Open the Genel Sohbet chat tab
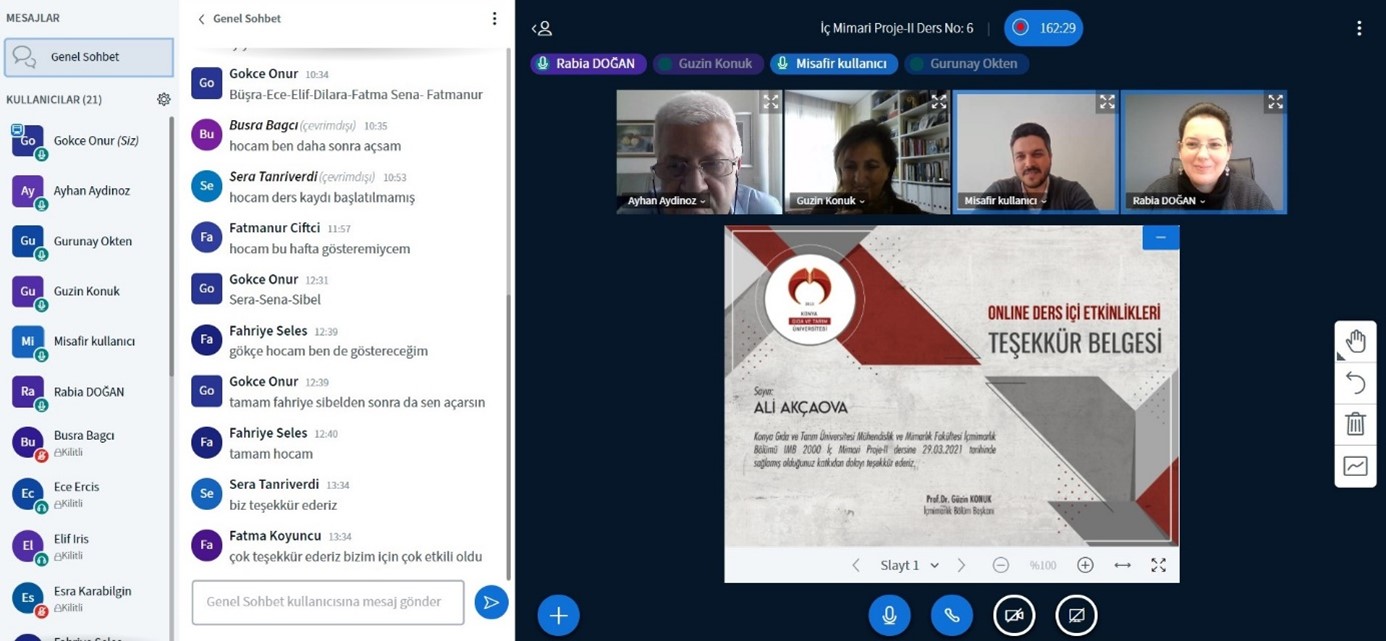This screenshot has width=1386, height=641. [89, 57]
